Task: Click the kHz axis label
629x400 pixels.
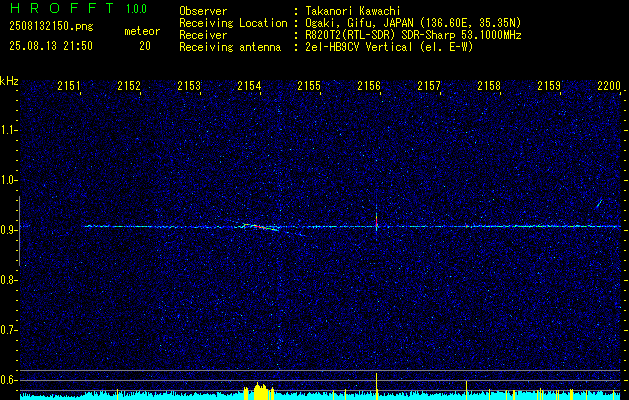Action: (x=9, y=81)
